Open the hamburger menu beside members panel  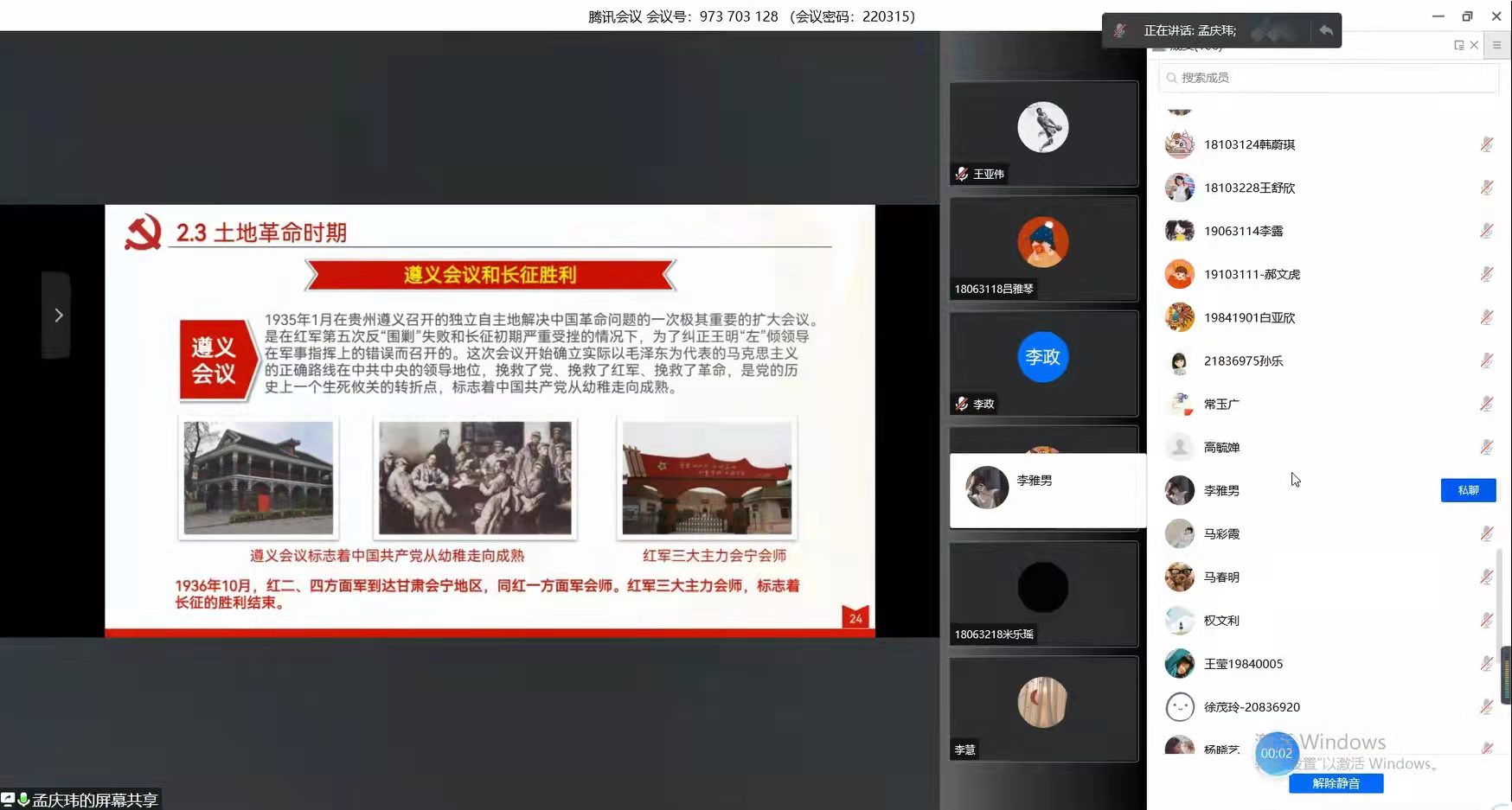point(1496,45)
